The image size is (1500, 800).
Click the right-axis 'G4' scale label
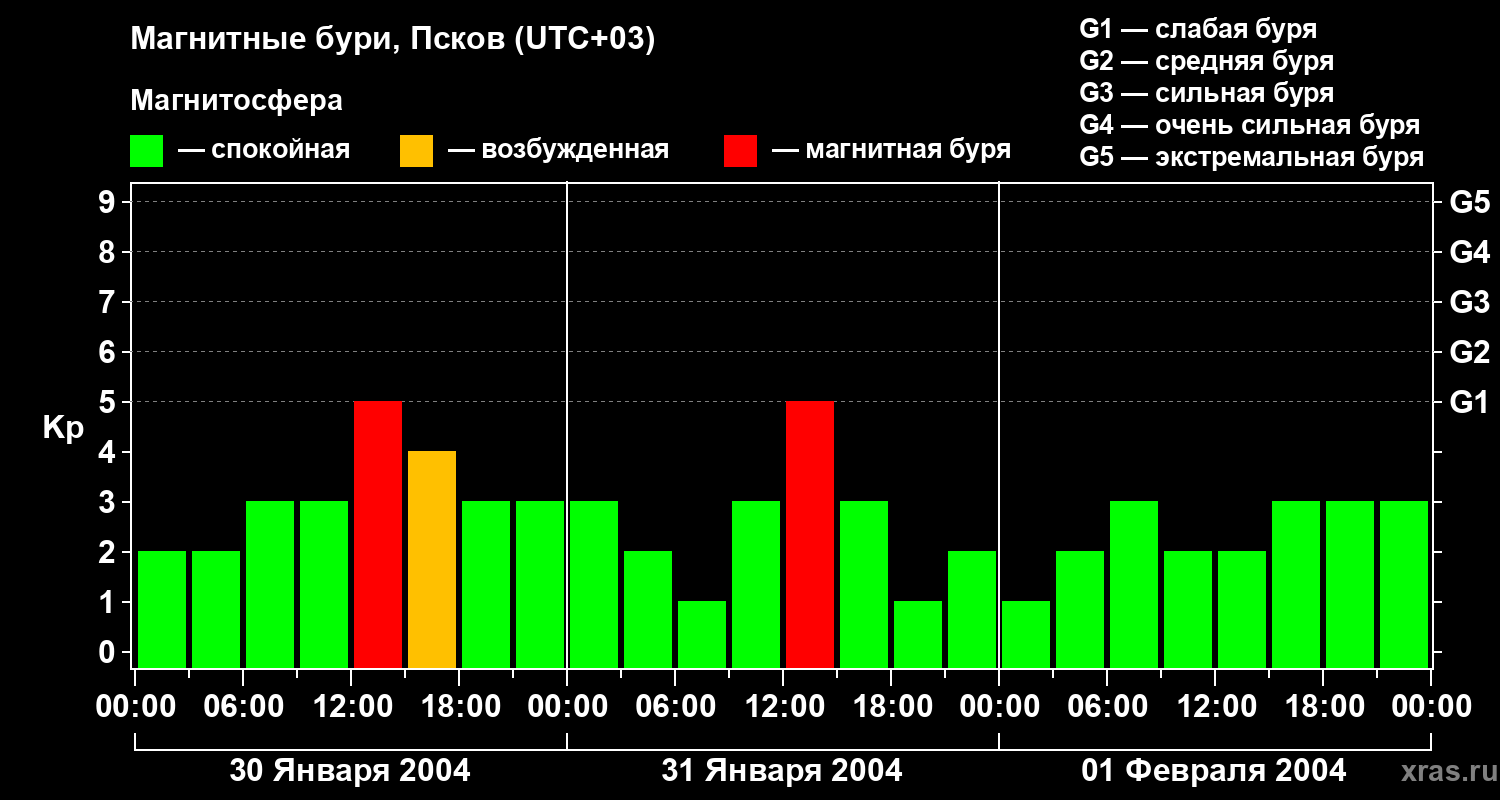(x=1469, y=252)
